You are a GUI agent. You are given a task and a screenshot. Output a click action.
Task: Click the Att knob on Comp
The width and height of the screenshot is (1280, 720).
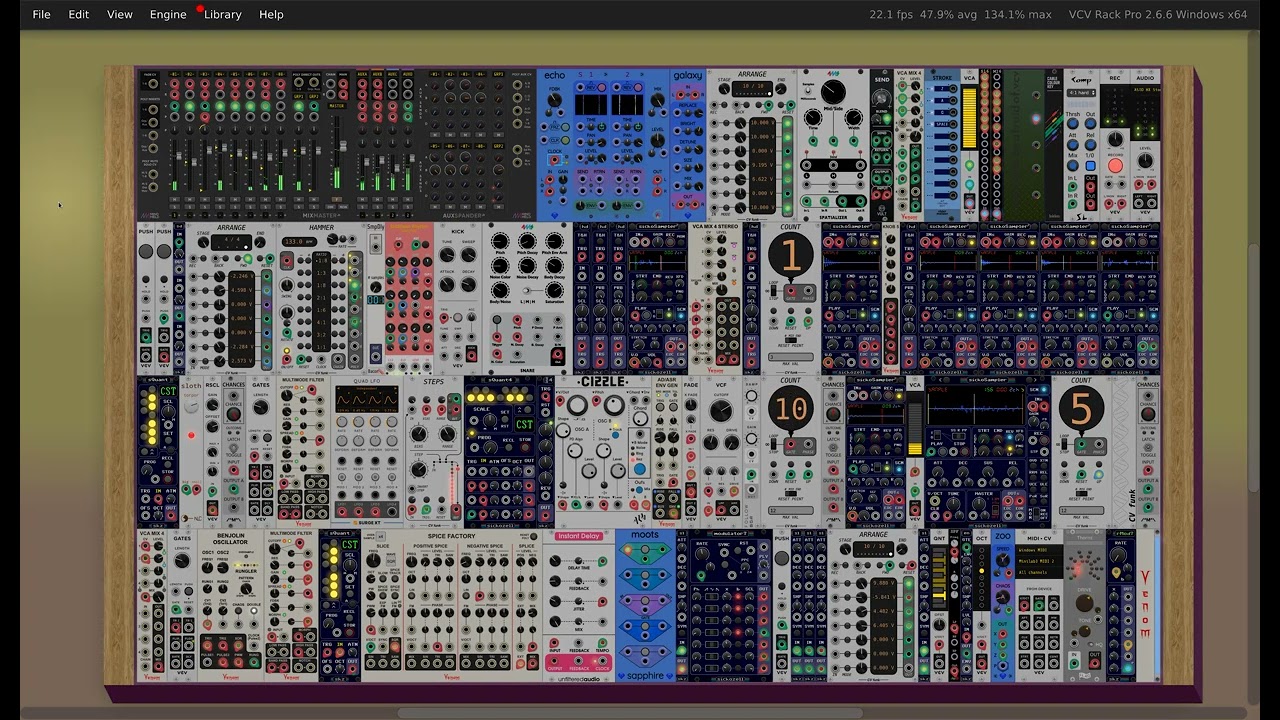[1072, 145]
